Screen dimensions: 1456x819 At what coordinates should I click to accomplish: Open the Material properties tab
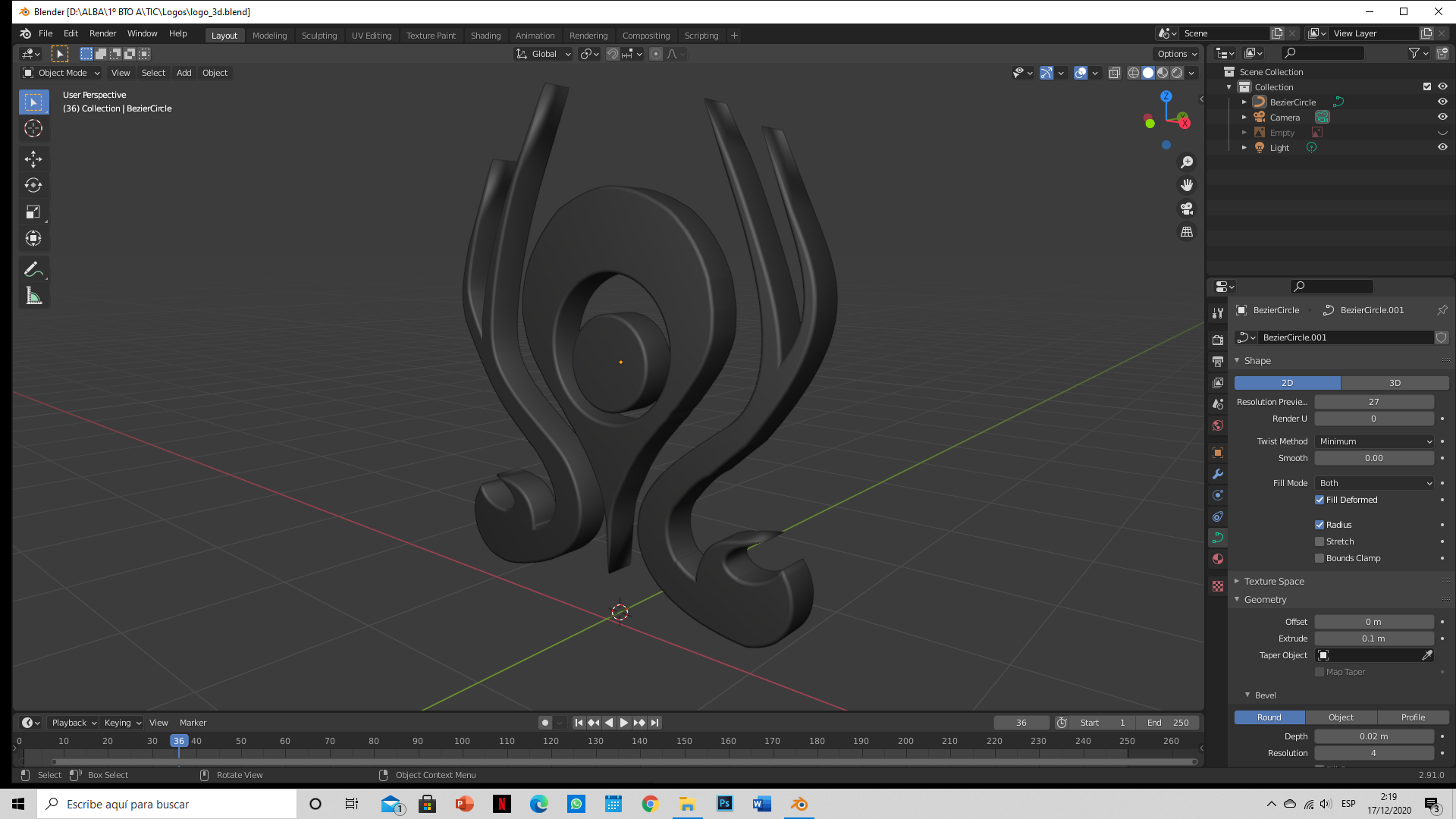[1218, 559]
